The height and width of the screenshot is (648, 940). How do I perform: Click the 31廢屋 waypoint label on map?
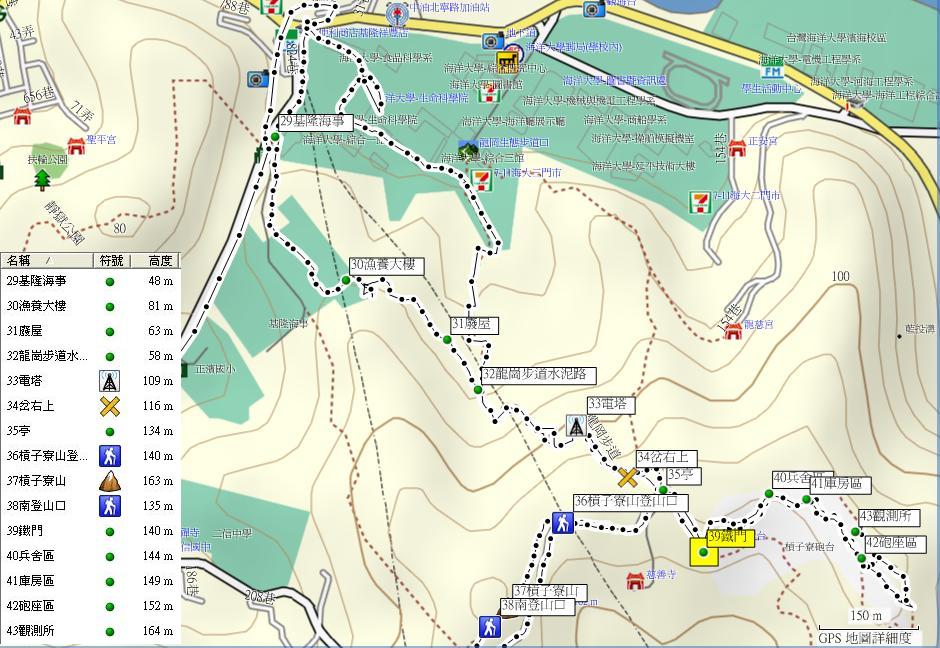[474, 325]
